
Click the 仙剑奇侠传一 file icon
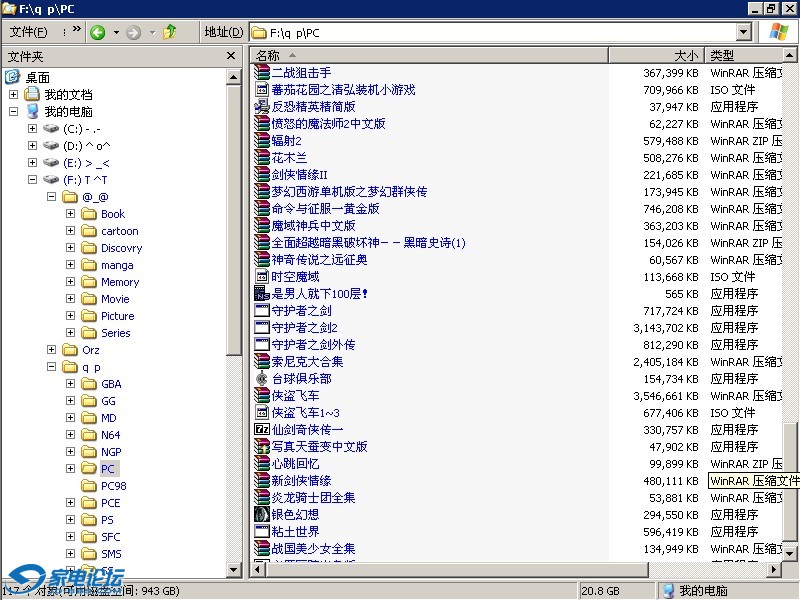(262, 430)
